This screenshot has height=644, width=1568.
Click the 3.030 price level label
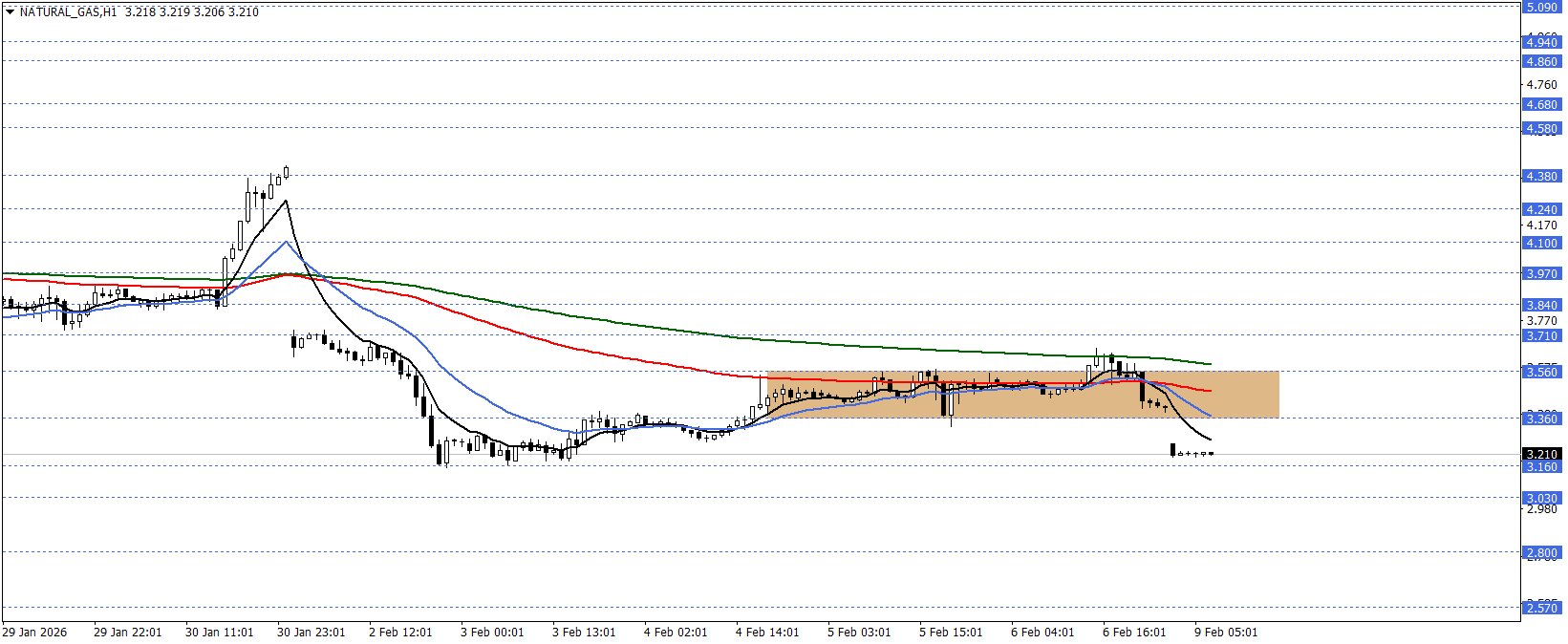coord(1541,498)
